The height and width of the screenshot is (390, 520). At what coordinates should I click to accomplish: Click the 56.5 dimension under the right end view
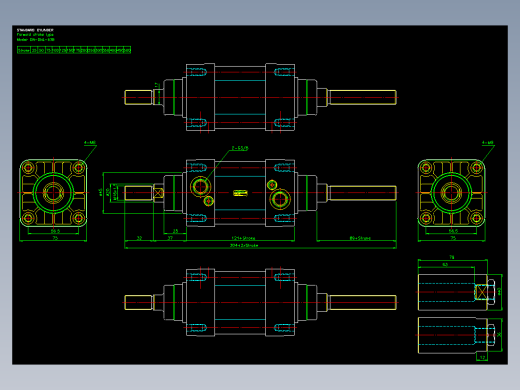coord(453,231)
